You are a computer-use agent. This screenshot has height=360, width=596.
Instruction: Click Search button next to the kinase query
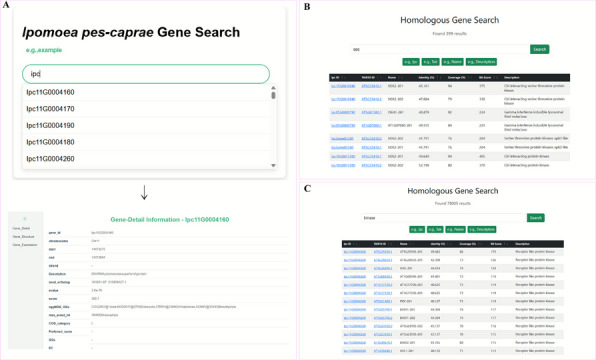(536, 218)
